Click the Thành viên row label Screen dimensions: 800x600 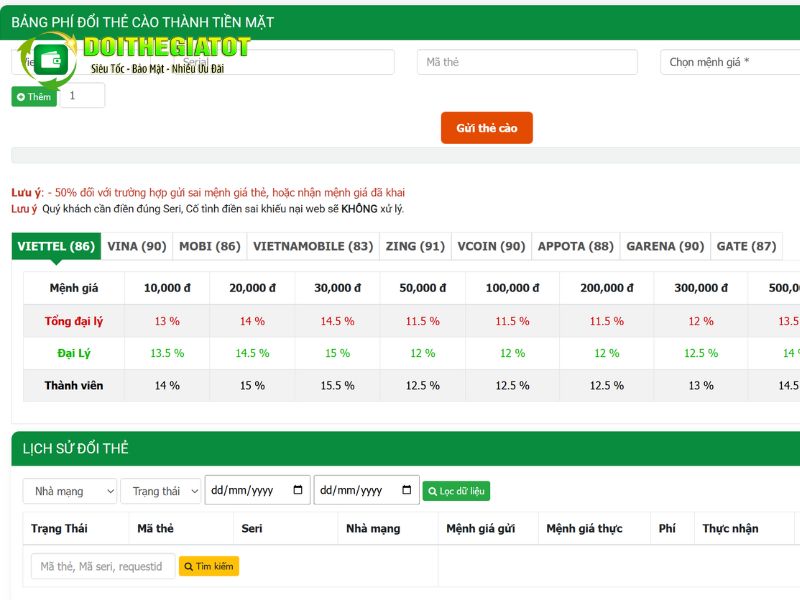tap(74, 385)
